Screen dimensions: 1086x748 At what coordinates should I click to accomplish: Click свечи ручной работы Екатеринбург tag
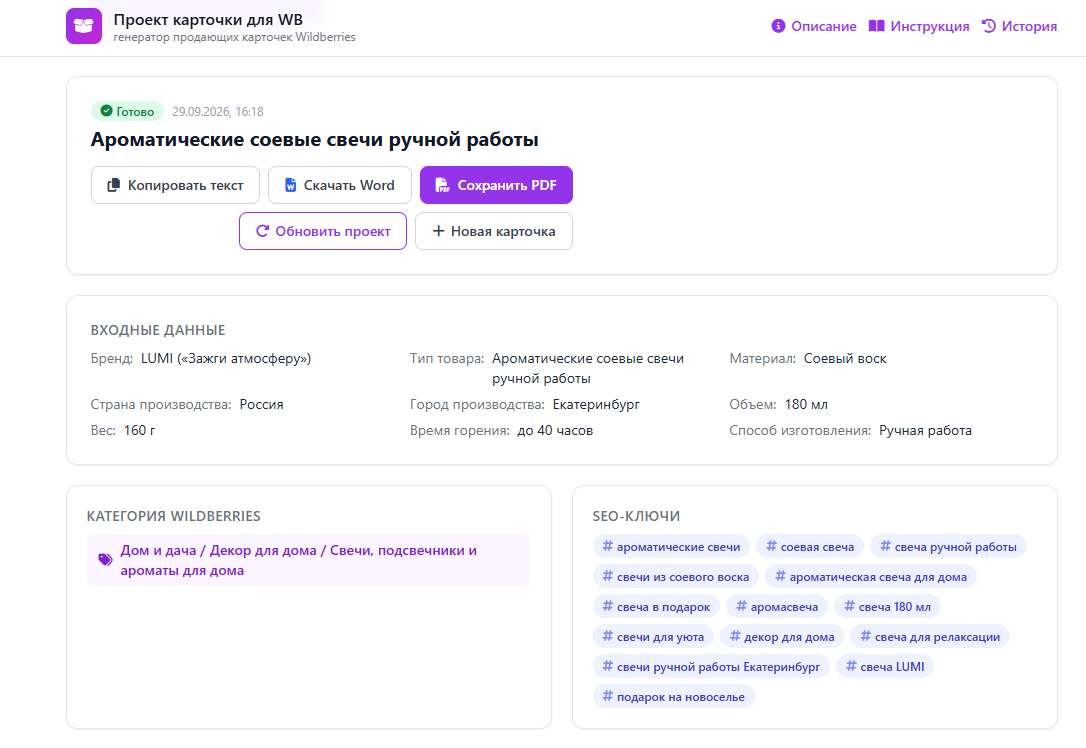711,666
